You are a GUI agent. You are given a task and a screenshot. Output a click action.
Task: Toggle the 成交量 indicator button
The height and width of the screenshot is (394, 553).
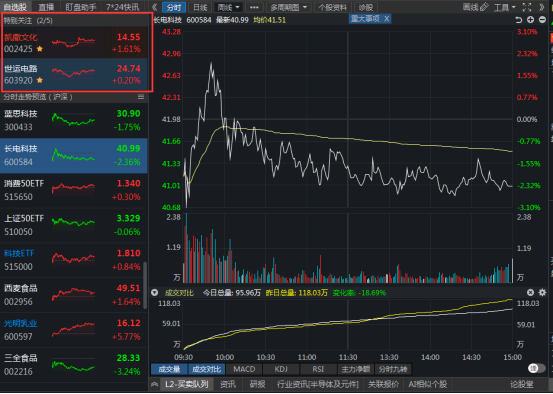(169, 369)
